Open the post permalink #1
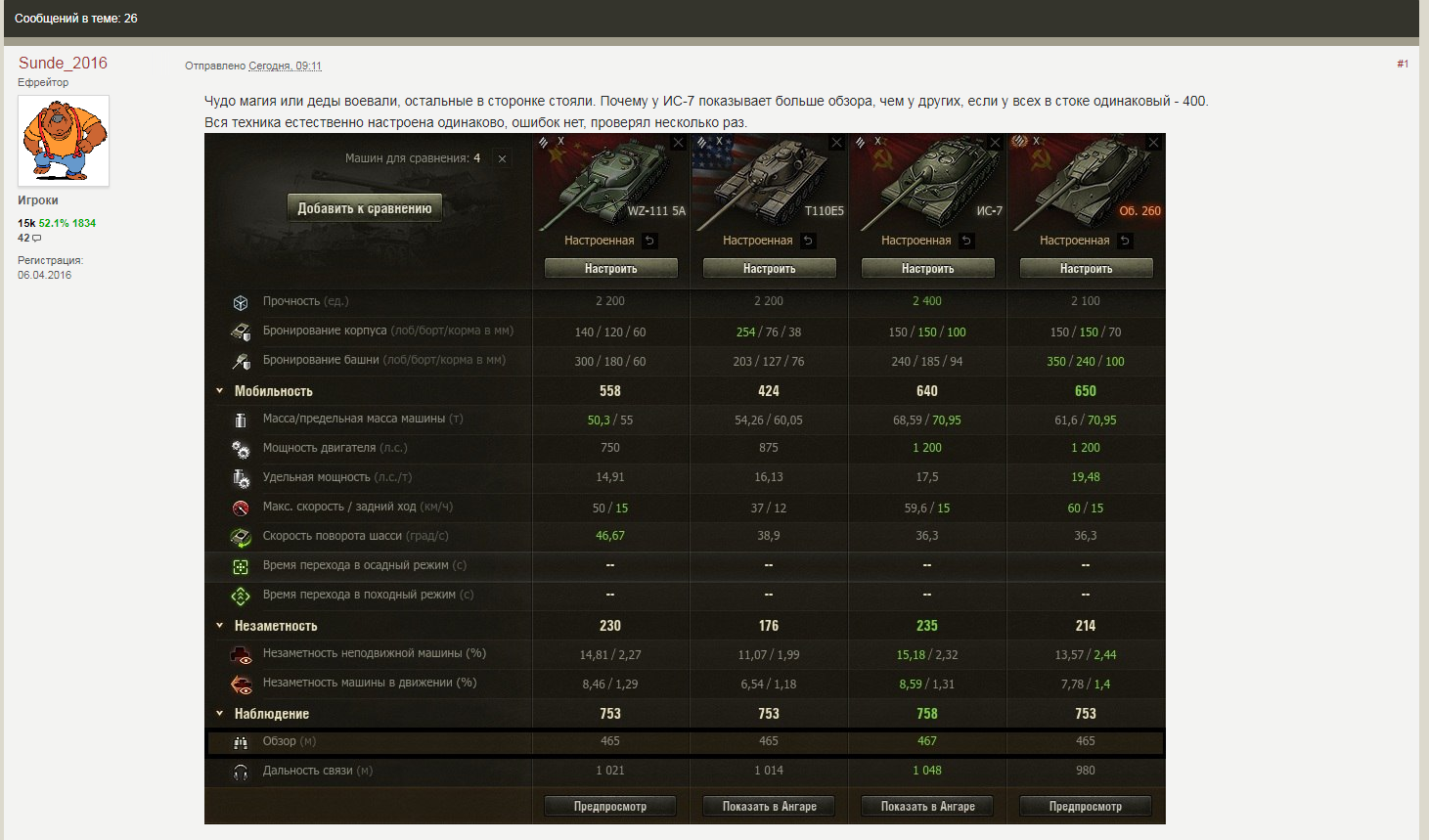The image size is (1429, 840). pyautogui.click(x=1403, y=65)
